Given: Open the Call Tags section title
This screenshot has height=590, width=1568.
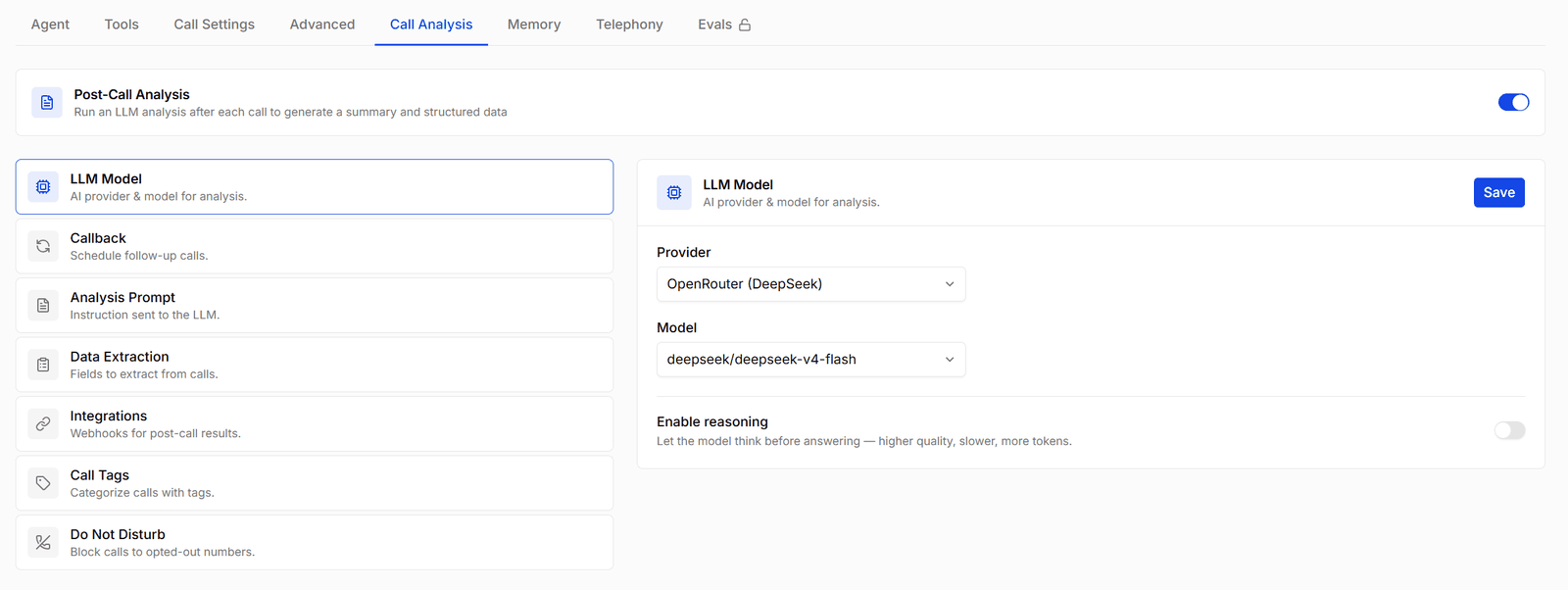Looking at the screenshot, I should tap(100, 475).
